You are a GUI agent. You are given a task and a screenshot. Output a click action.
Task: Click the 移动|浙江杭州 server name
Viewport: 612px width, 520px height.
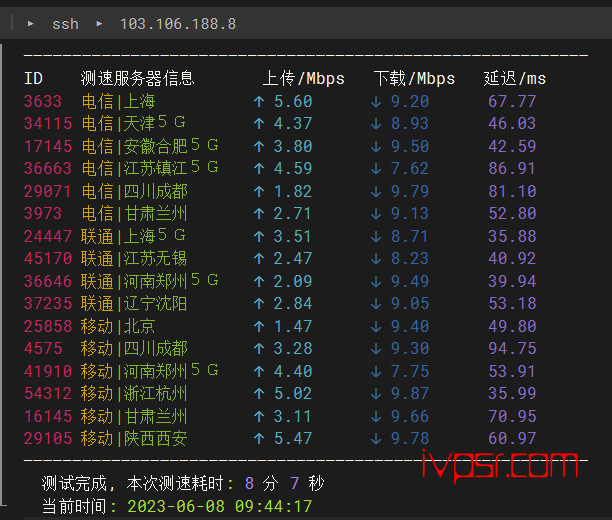pos(134,393)
